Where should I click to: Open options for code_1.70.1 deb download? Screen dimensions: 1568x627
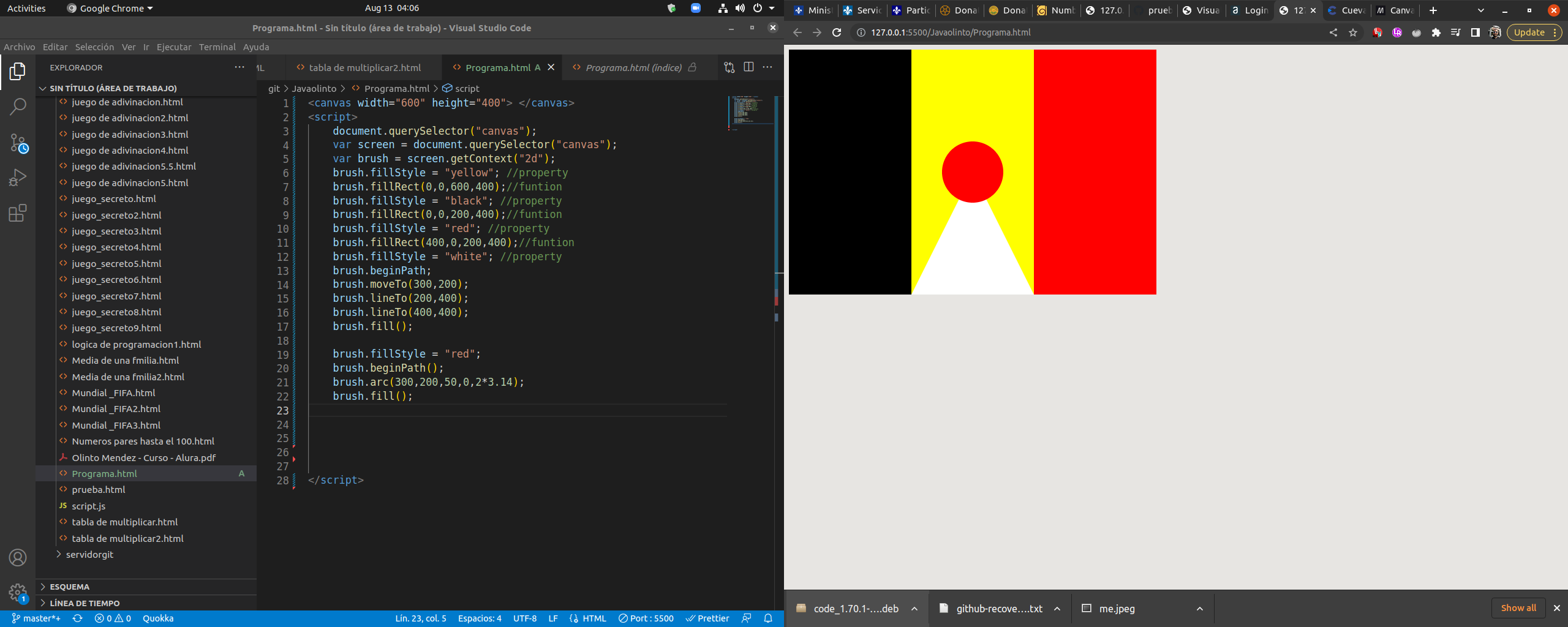click(914, 609)
